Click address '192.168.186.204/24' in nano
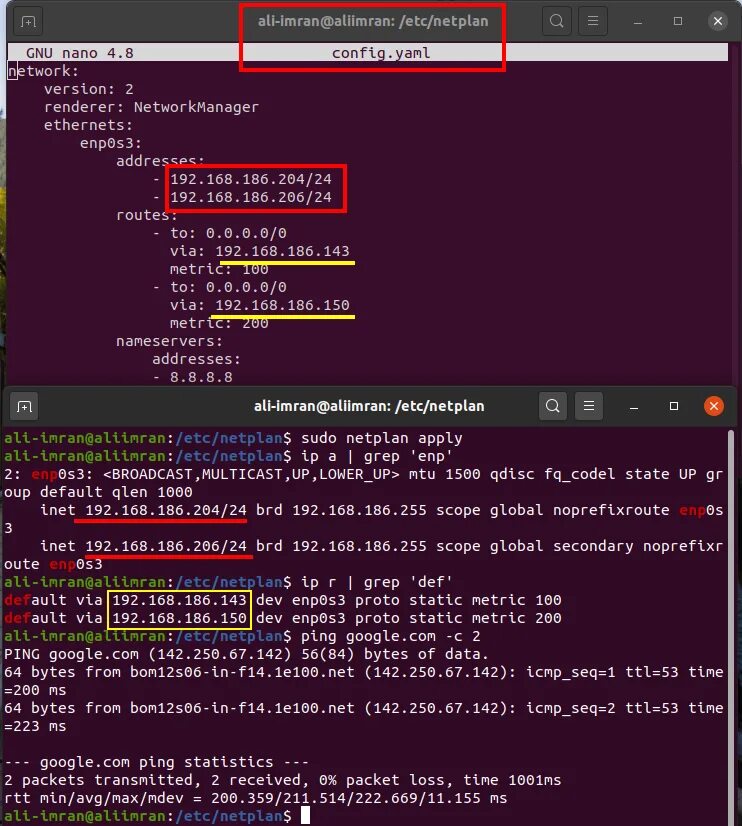 tap(251, 179)
